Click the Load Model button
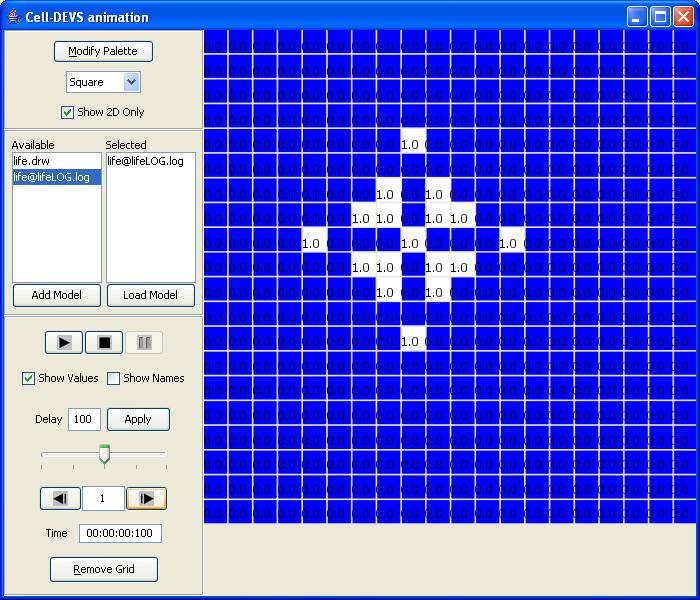The height and width of the screenshot is (600, 700). 150,295
